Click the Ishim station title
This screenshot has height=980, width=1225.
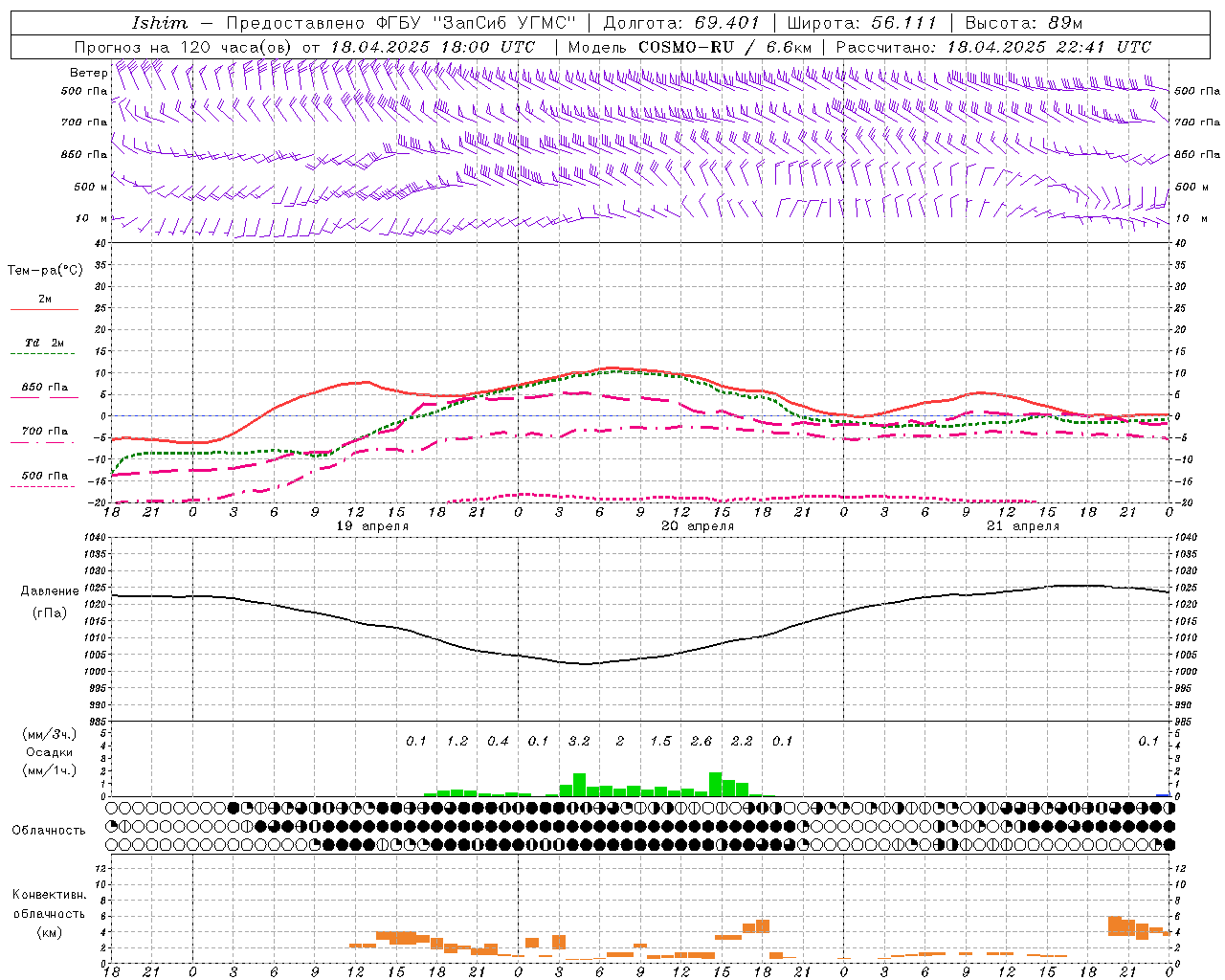(x=159, y=23)
